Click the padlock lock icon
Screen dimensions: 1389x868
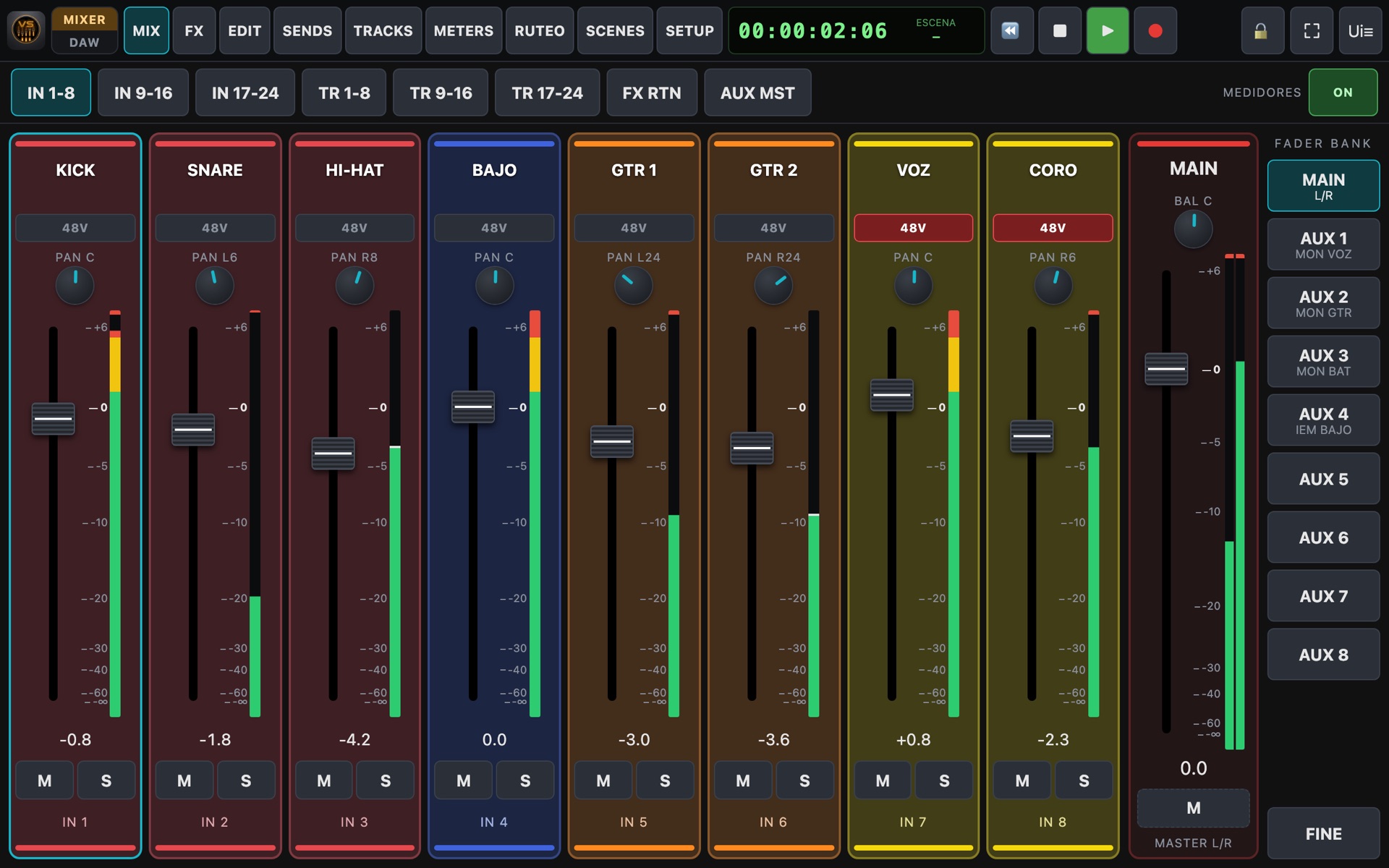click(1261, 30)
